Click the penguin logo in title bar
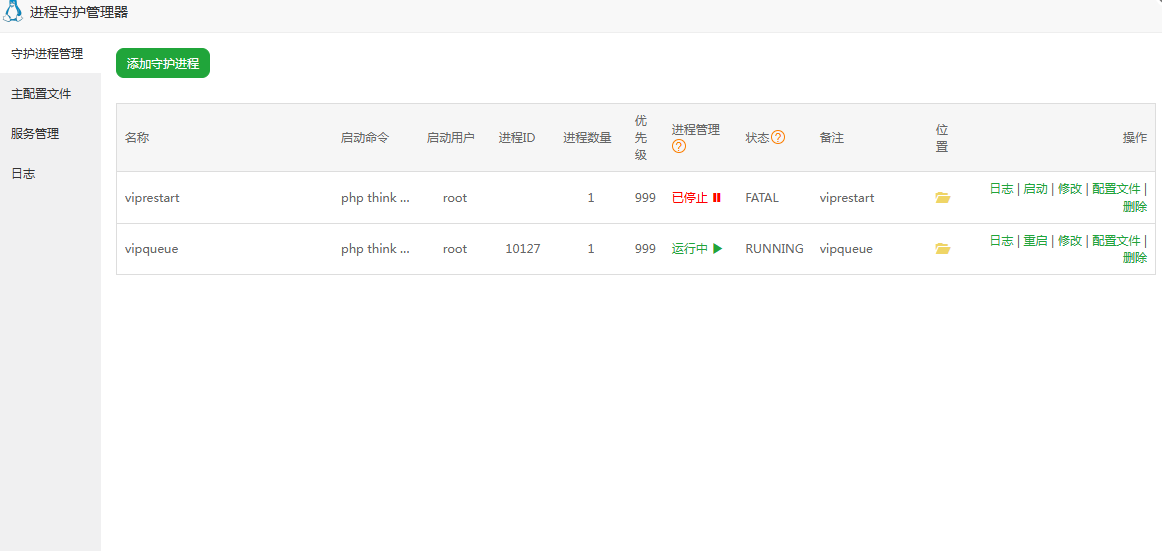1162x551 pixels. point(14,13)
